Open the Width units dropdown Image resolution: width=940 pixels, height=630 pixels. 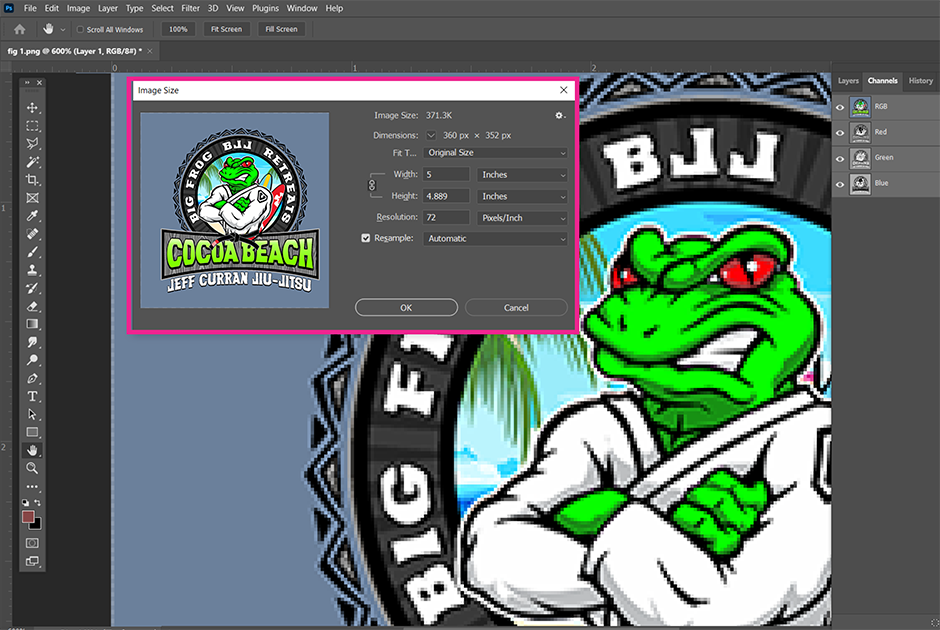pos(522,174)
